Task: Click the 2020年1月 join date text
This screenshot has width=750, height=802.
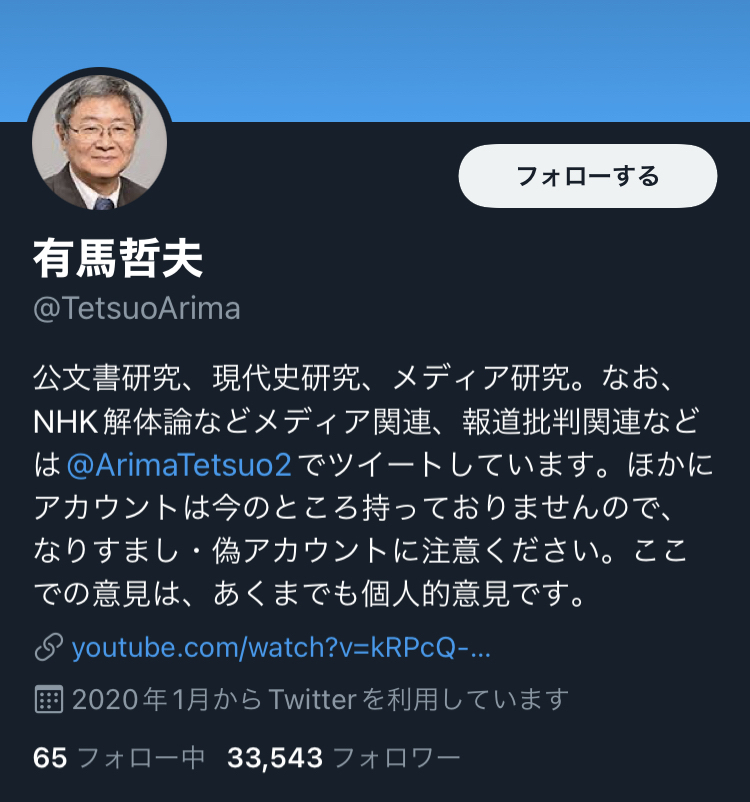Action: click(140, 699)
